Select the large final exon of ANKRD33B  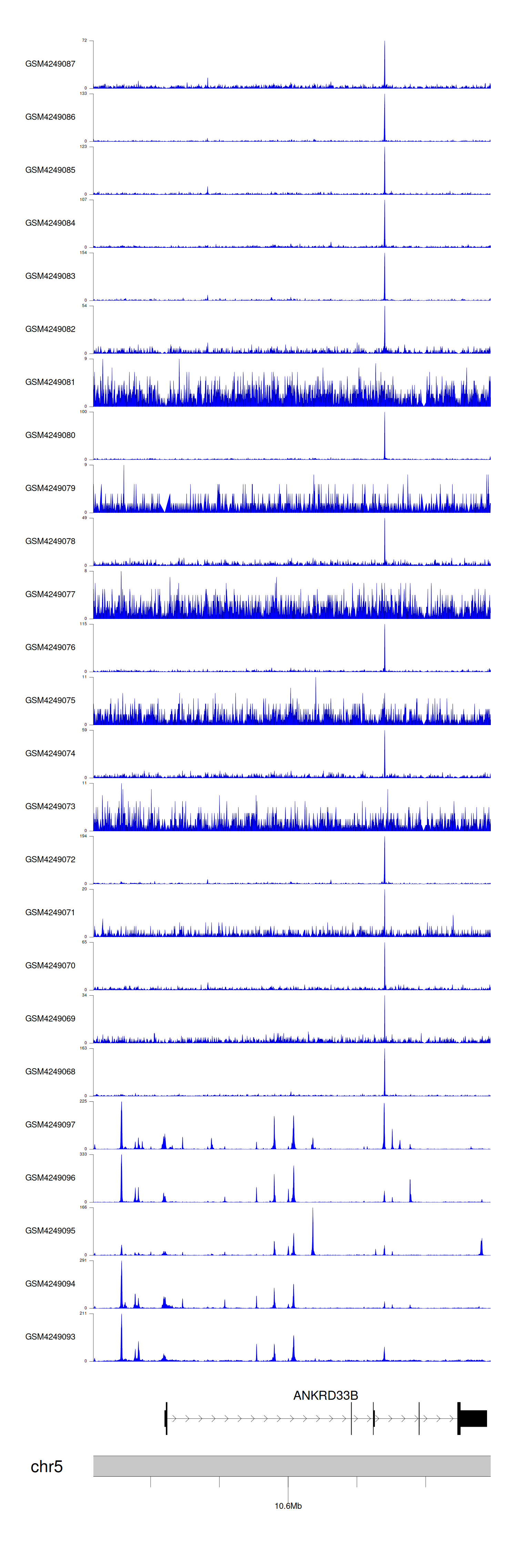coord(473,1418)
